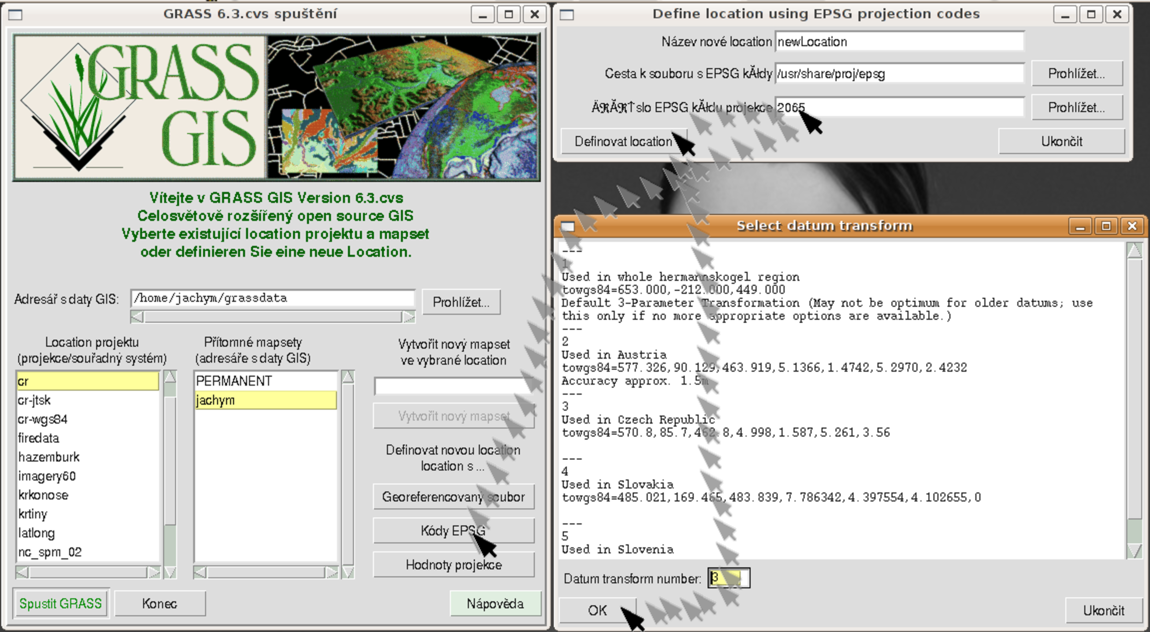
Task: Click the datum transform vertical scrollbar track
Action: click(x=1134, y=400)
